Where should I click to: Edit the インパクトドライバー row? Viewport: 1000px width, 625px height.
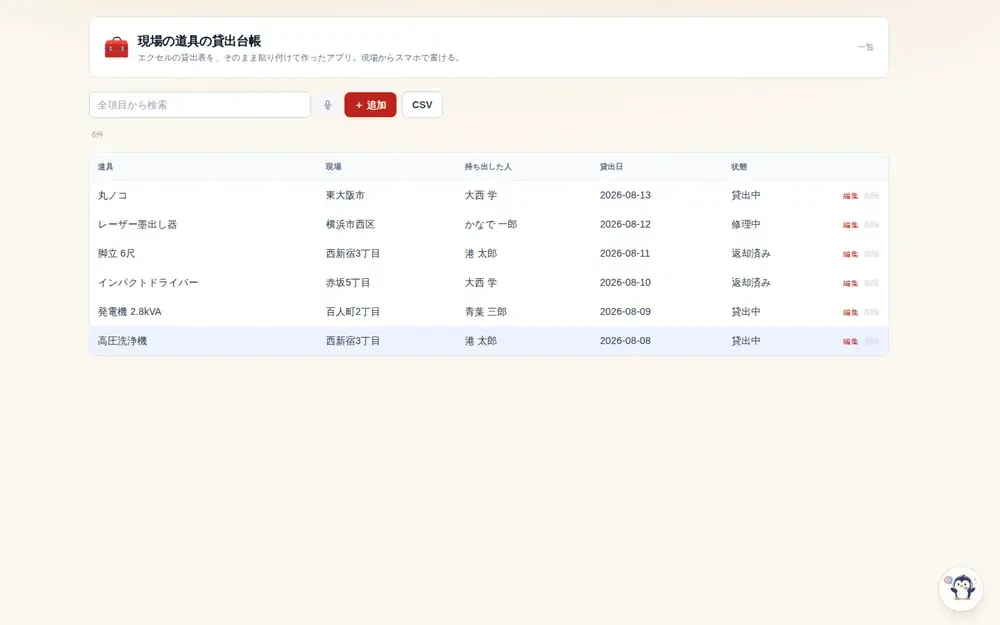point(850,283)
